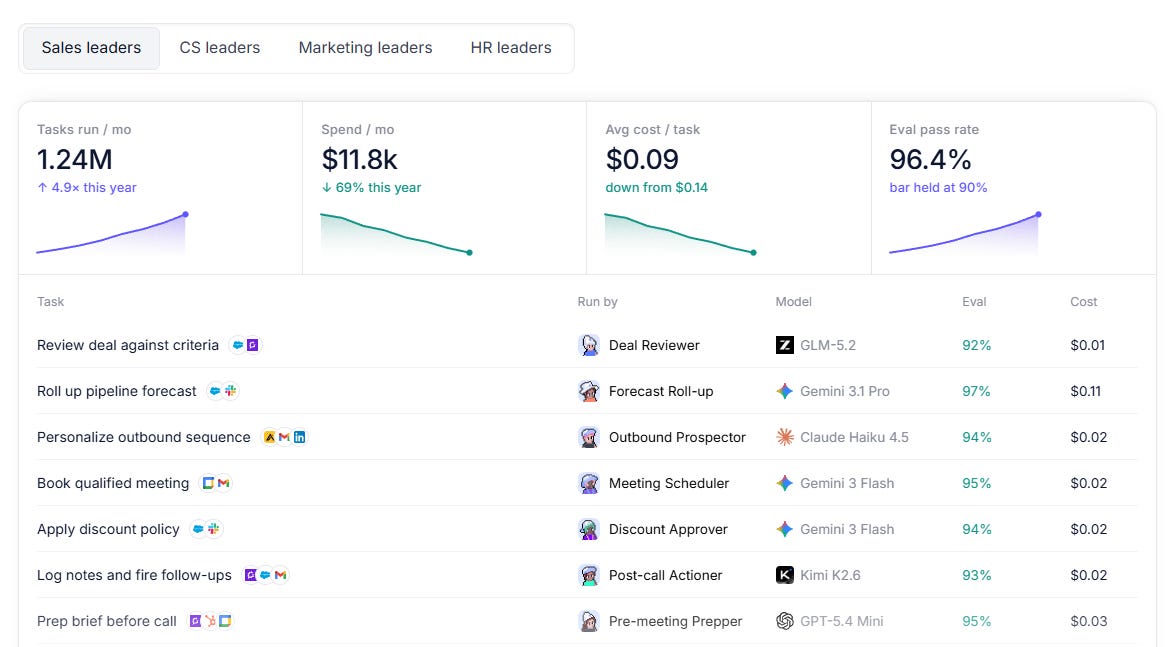Click the Claude Haiku 4.5 starburst icon
The width and height of the screenshot is (1174, 647).
coord(784,437)
